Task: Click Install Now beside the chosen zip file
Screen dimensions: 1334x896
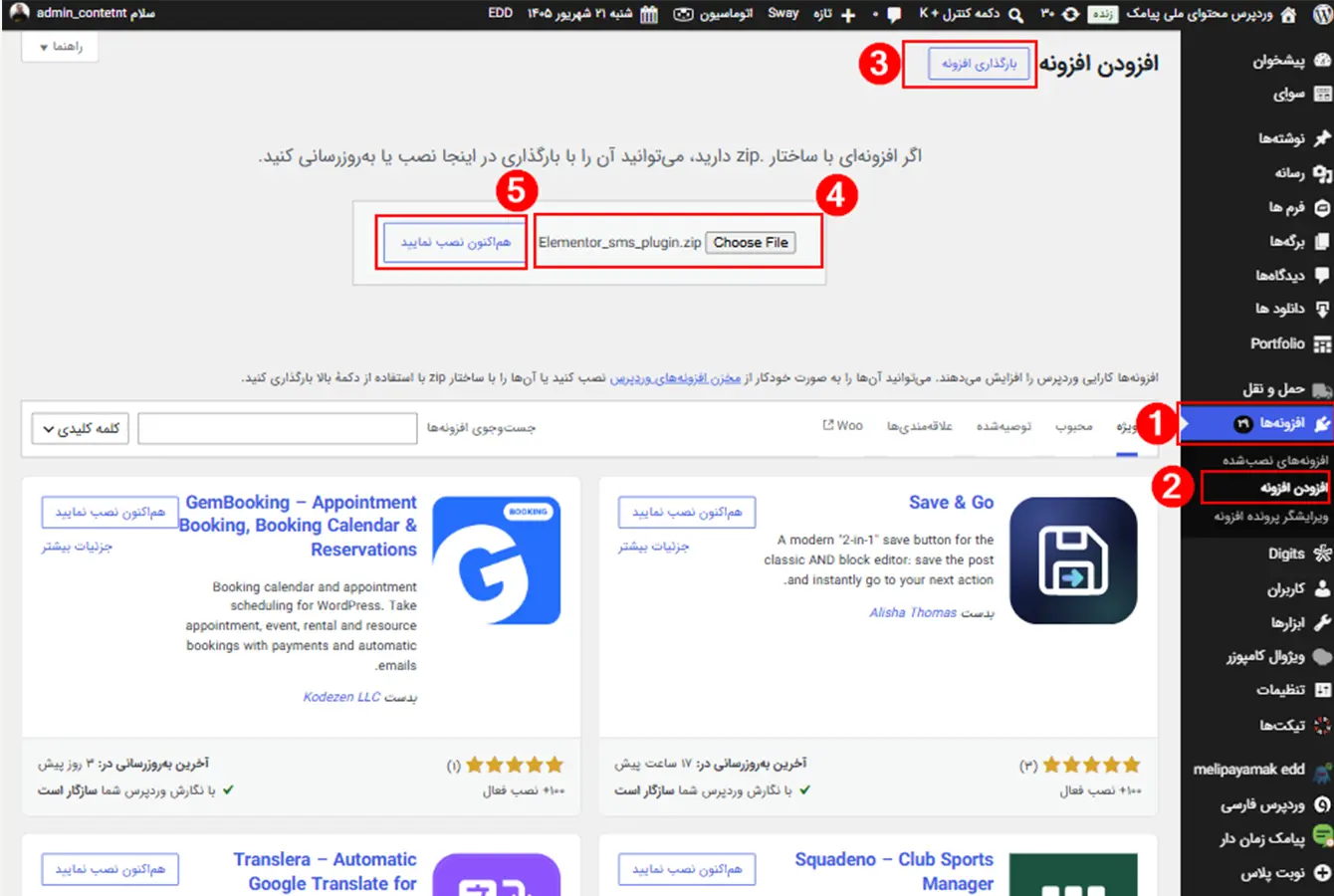Action: pos(455,242)
